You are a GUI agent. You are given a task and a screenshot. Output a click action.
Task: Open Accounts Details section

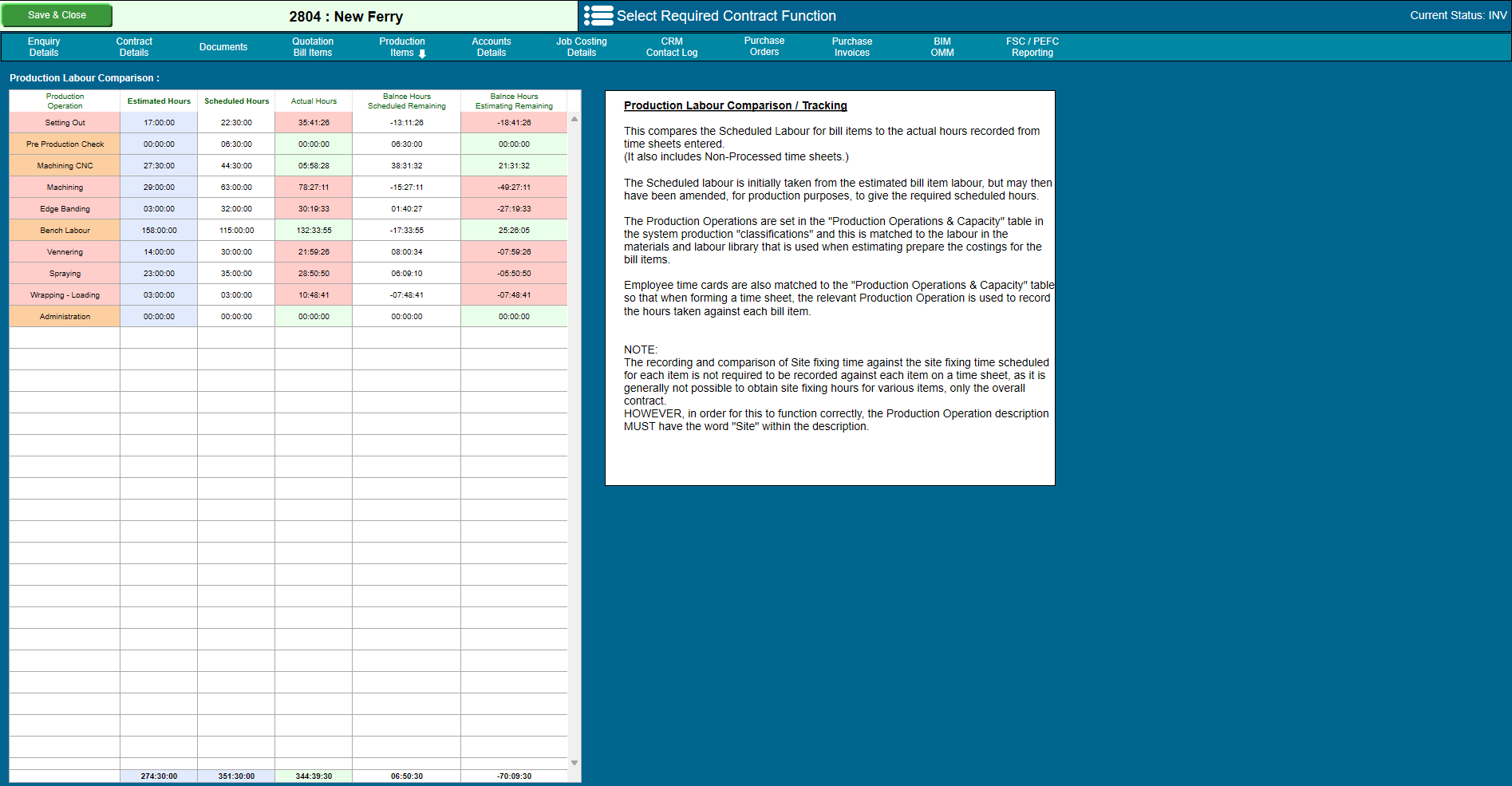[x=491, y=47]
